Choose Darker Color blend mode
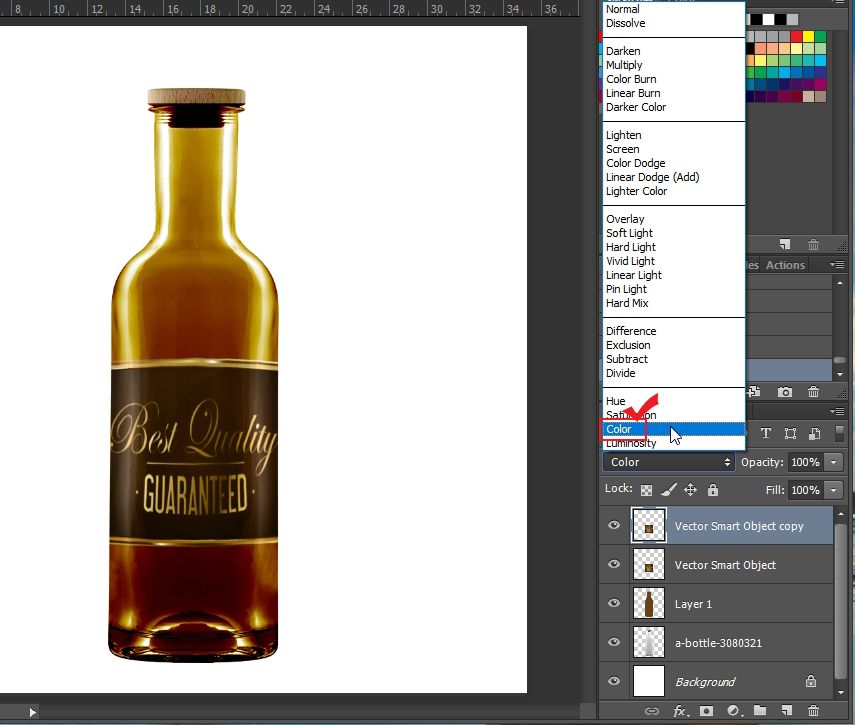 pyautogui.click(x=636, y=107)
